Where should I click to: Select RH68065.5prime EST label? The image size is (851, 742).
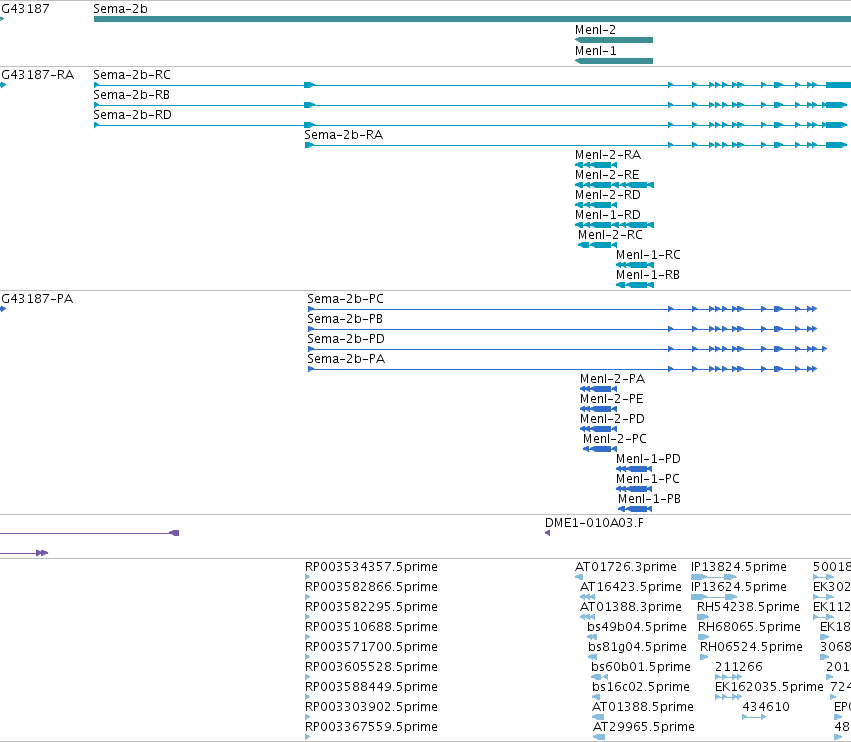point(750,626)
